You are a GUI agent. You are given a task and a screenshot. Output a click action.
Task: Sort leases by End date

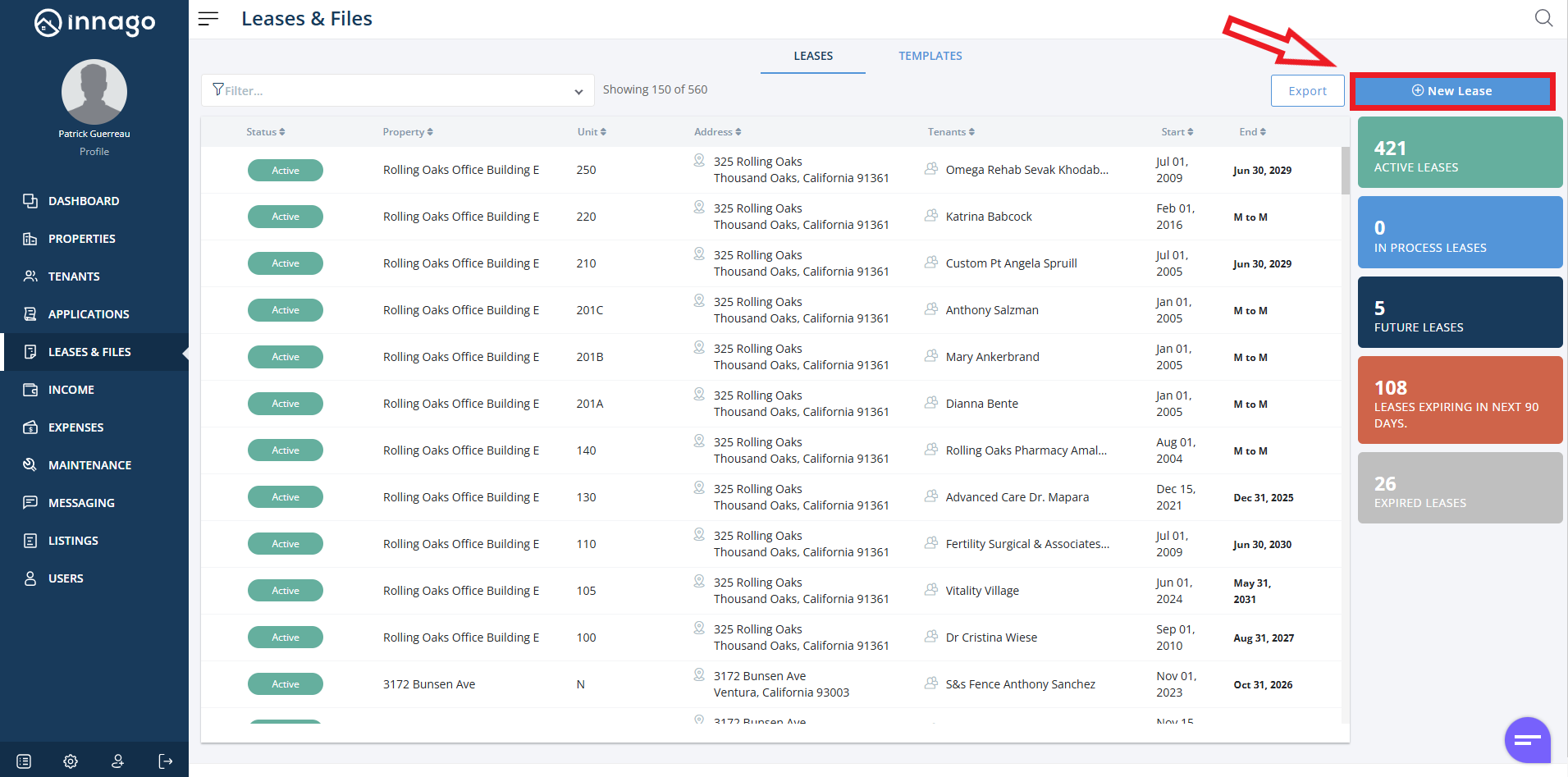[x=1252, y=132]
